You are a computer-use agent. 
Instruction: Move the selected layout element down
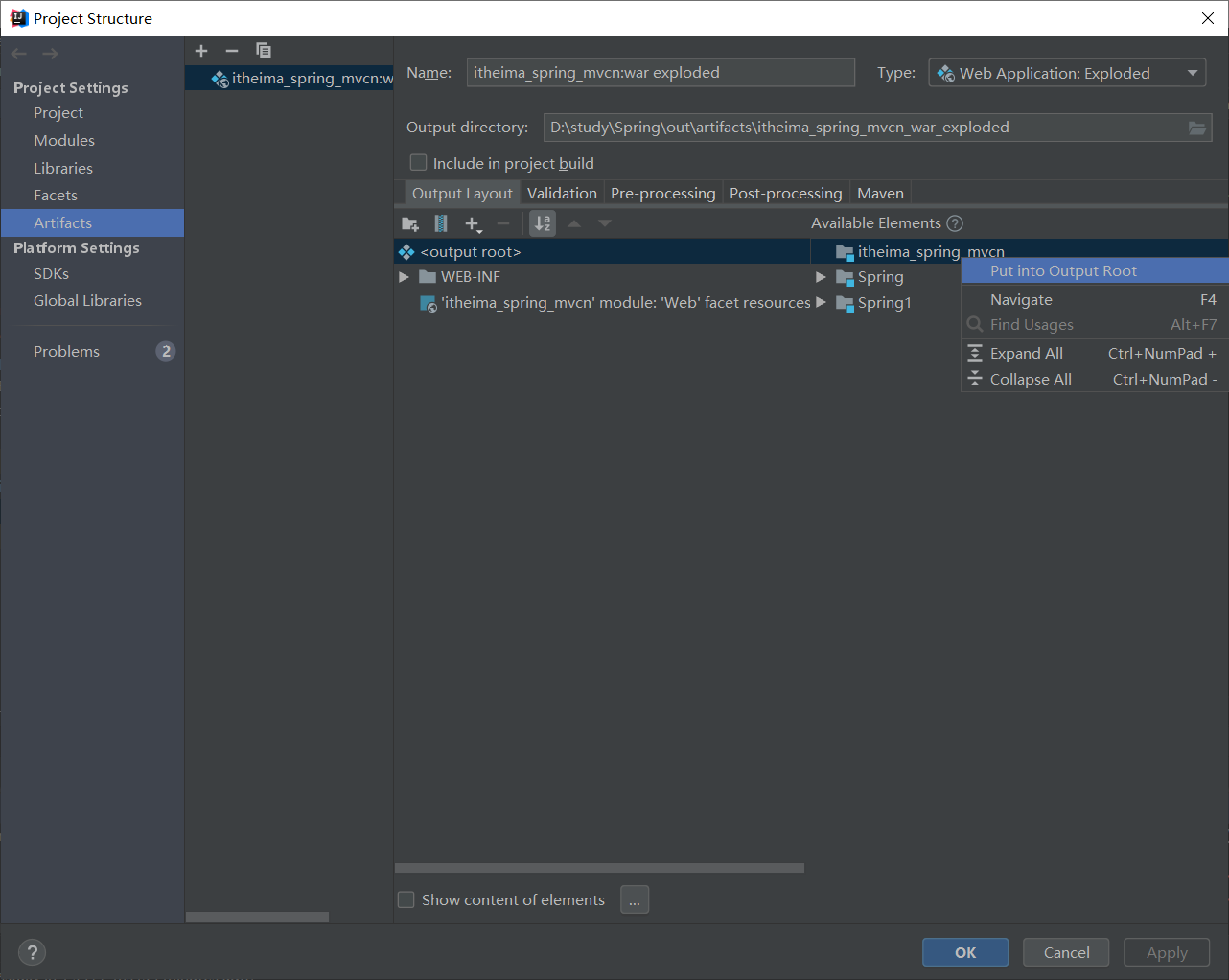(605, 223)
